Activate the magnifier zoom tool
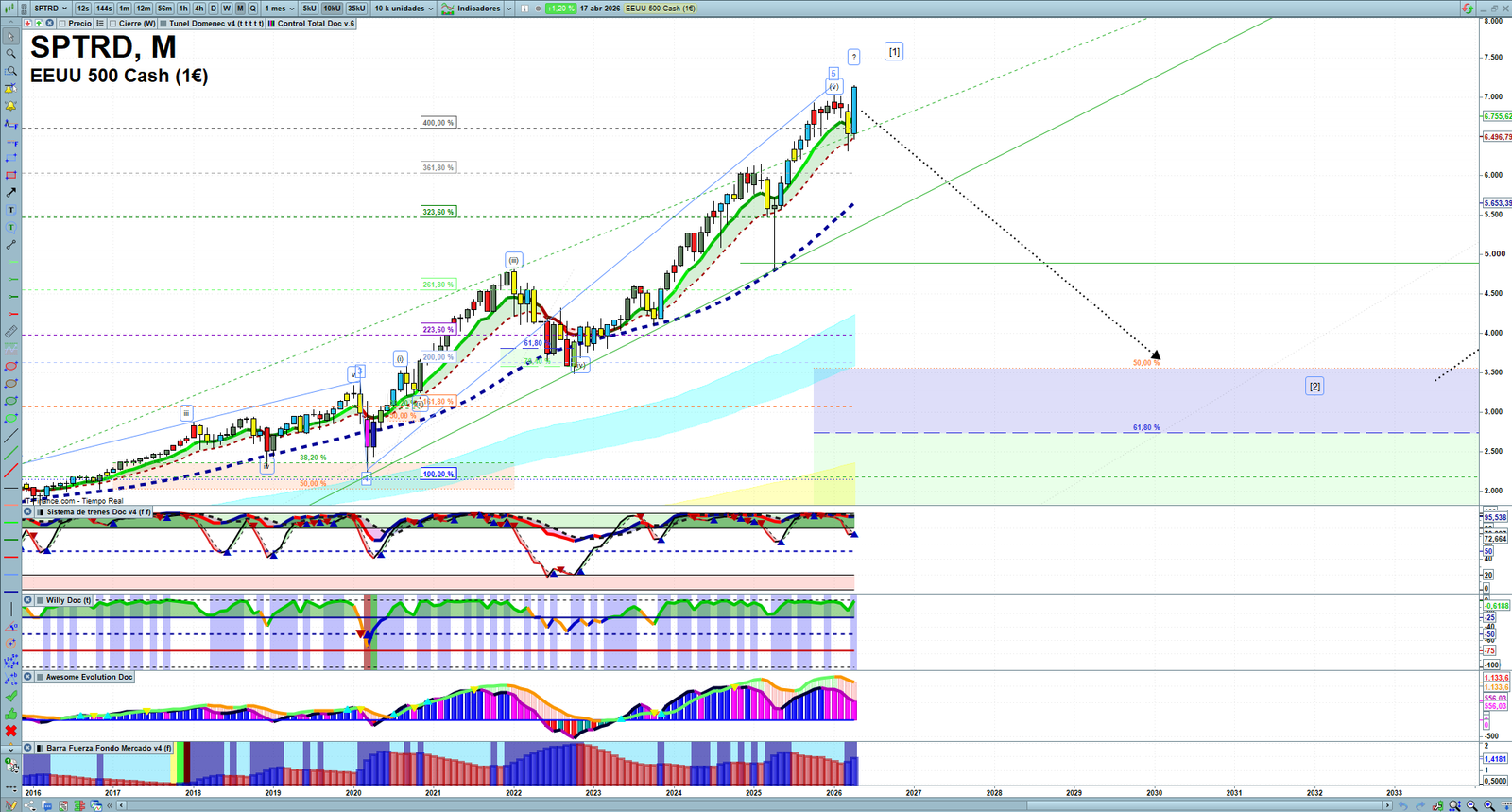The height and width of the screenshot is (812, 1512). click(10, 54)
